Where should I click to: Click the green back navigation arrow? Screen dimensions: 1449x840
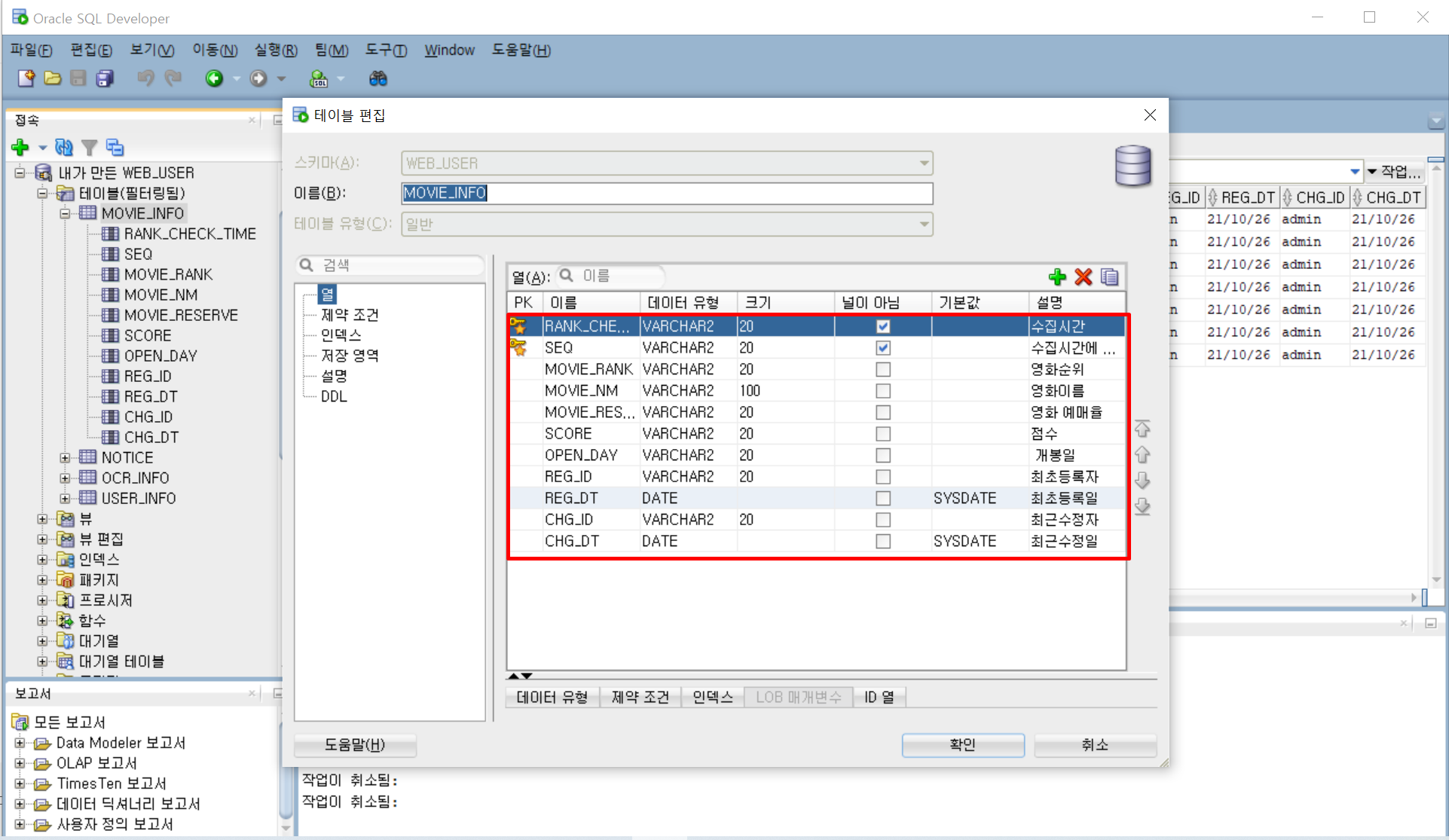point(215,78)
